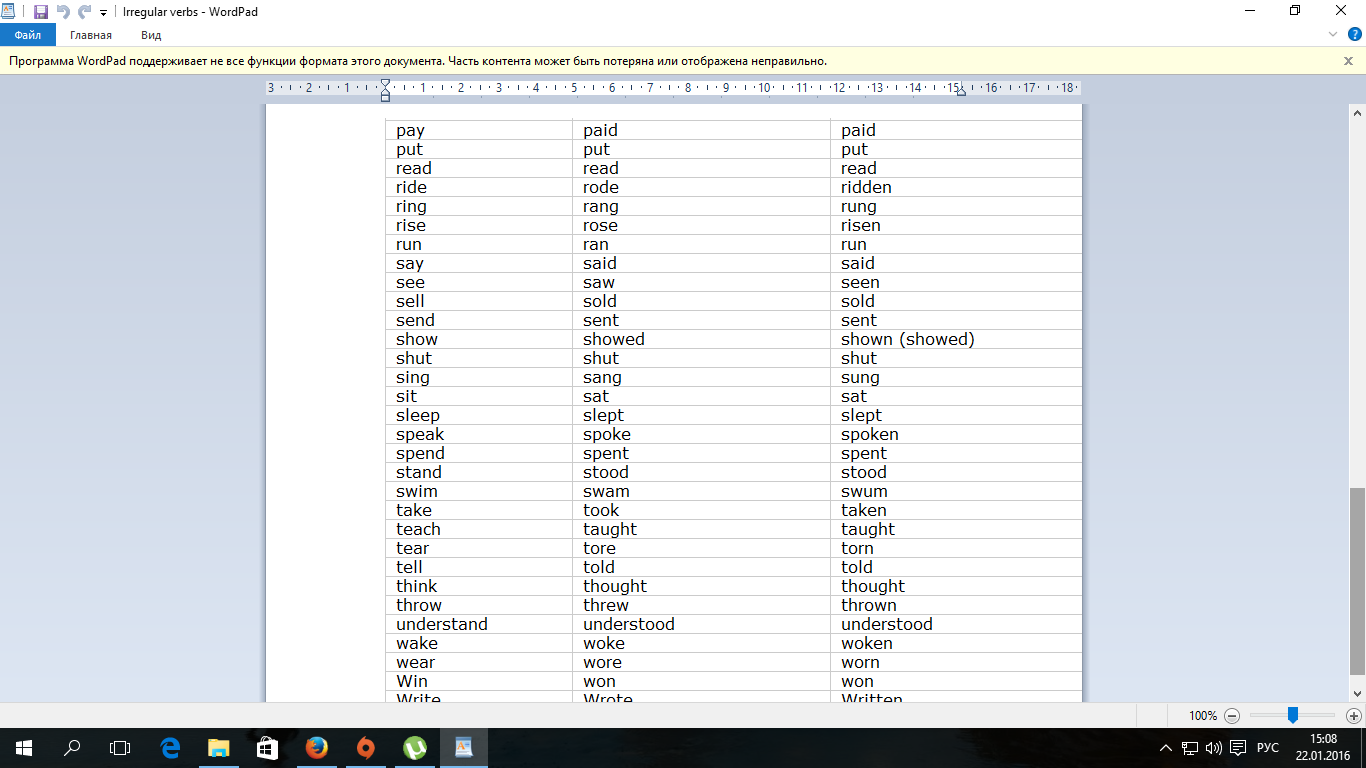Undo the last action
Viewport: 1366px width, 768px height.
[63, 11]
